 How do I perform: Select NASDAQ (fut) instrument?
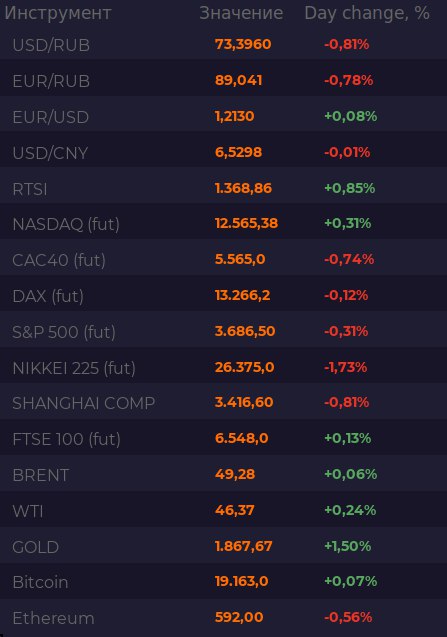[66, 224]
